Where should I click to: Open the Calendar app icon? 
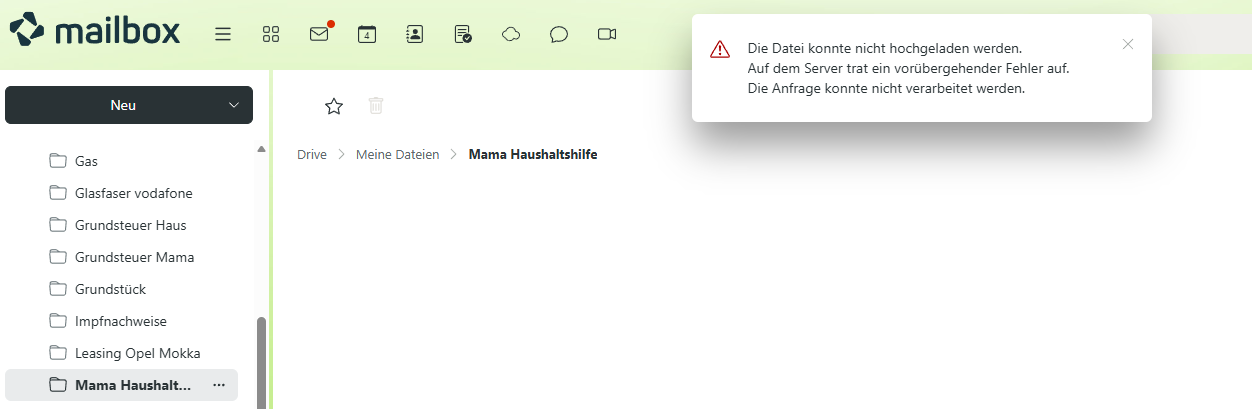367,34
